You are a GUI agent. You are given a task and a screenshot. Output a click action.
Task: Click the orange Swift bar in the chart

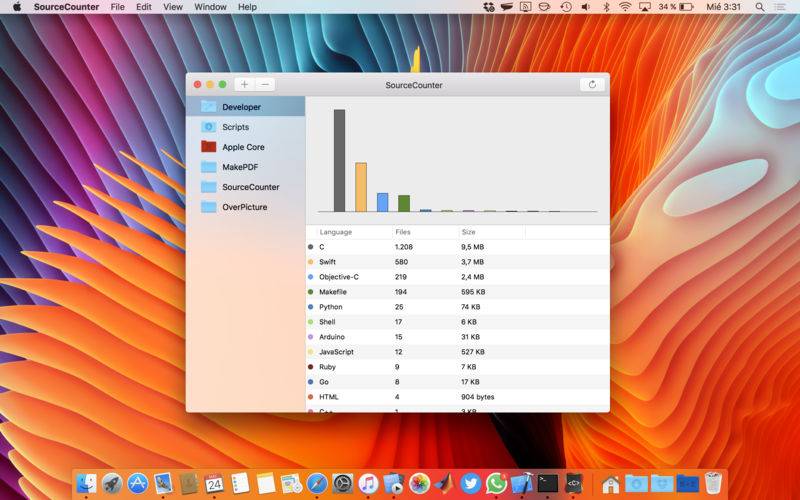pyautogui.click(x=361, y=187)
